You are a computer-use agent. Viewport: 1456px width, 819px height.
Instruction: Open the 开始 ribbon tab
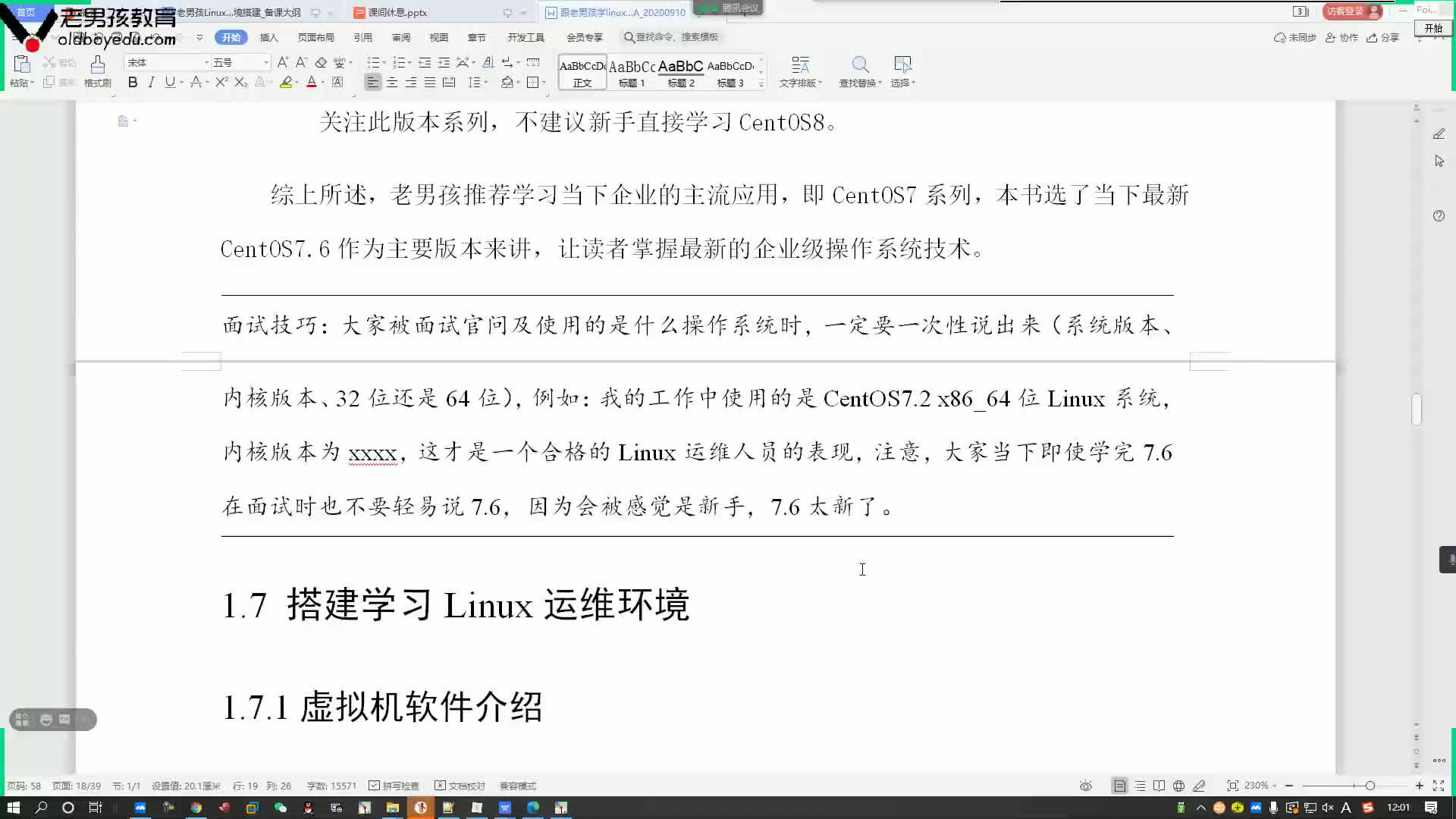pyautogui.click(x=230, y=37)
